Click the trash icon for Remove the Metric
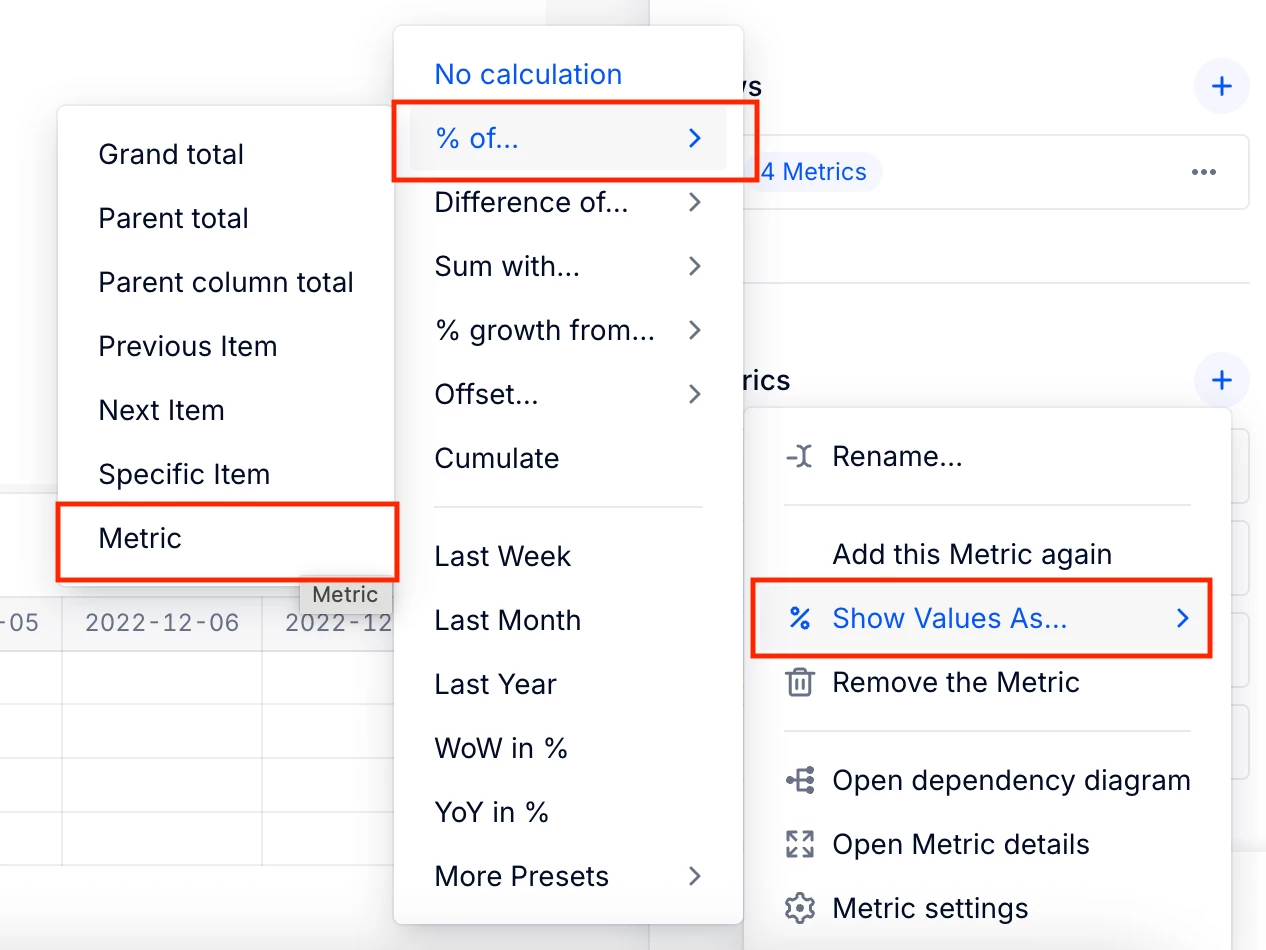The image size is (1266, 950). tap(799, 683)
